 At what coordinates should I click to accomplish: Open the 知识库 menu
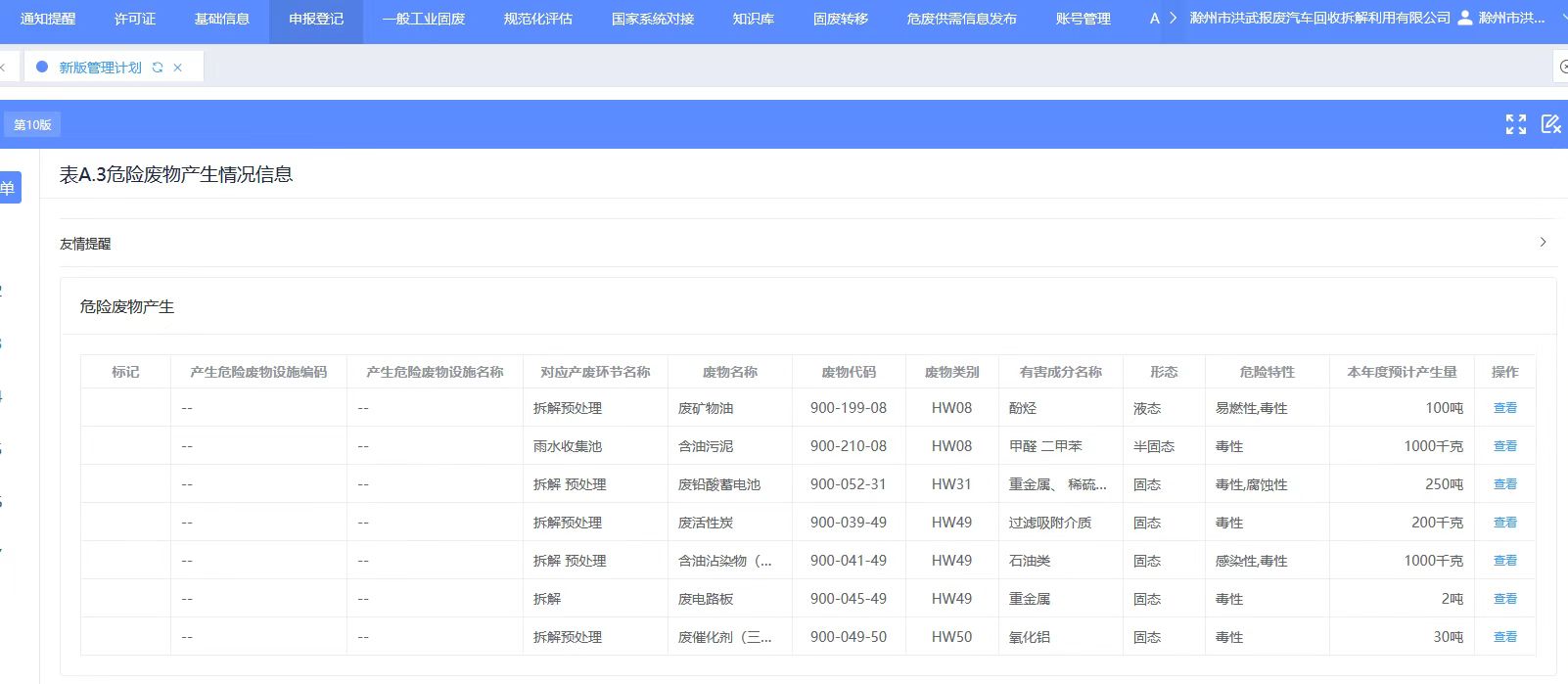(753, 19)
